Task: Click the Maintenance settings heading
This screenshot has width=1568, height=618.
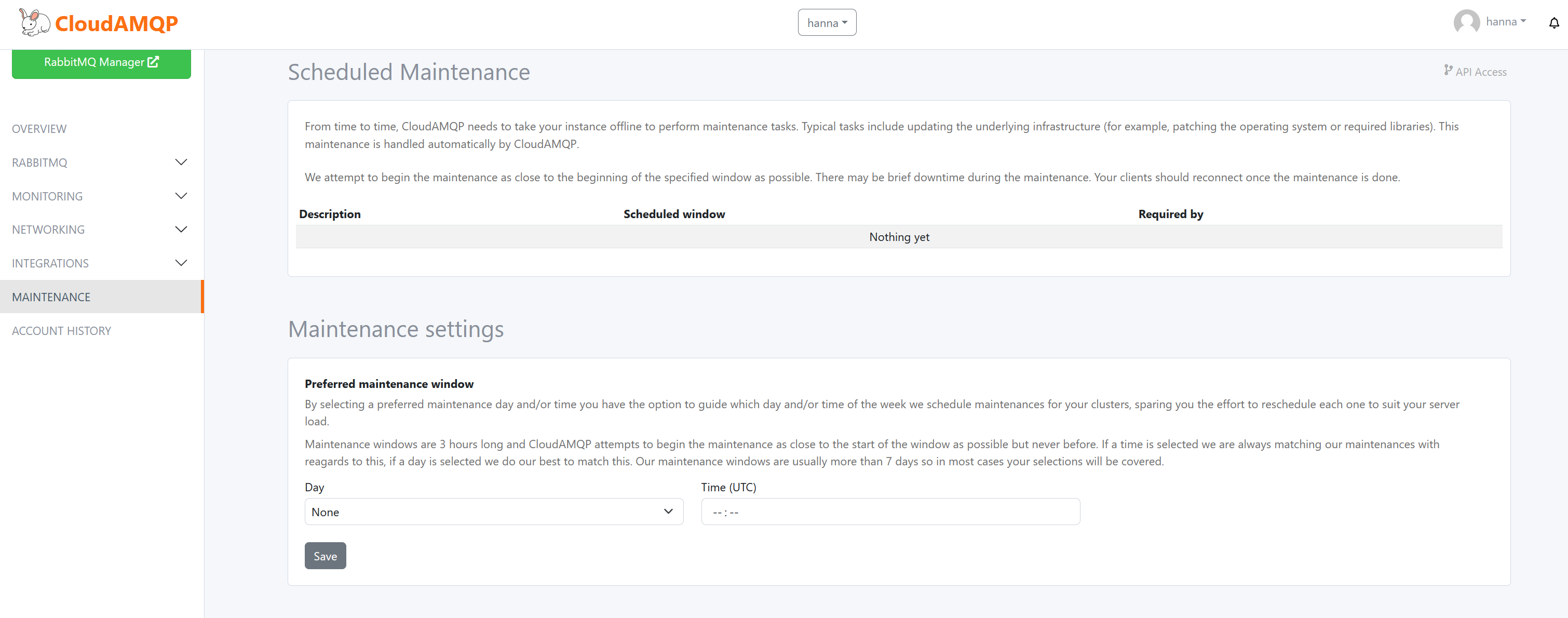Action: click(396, 329)
